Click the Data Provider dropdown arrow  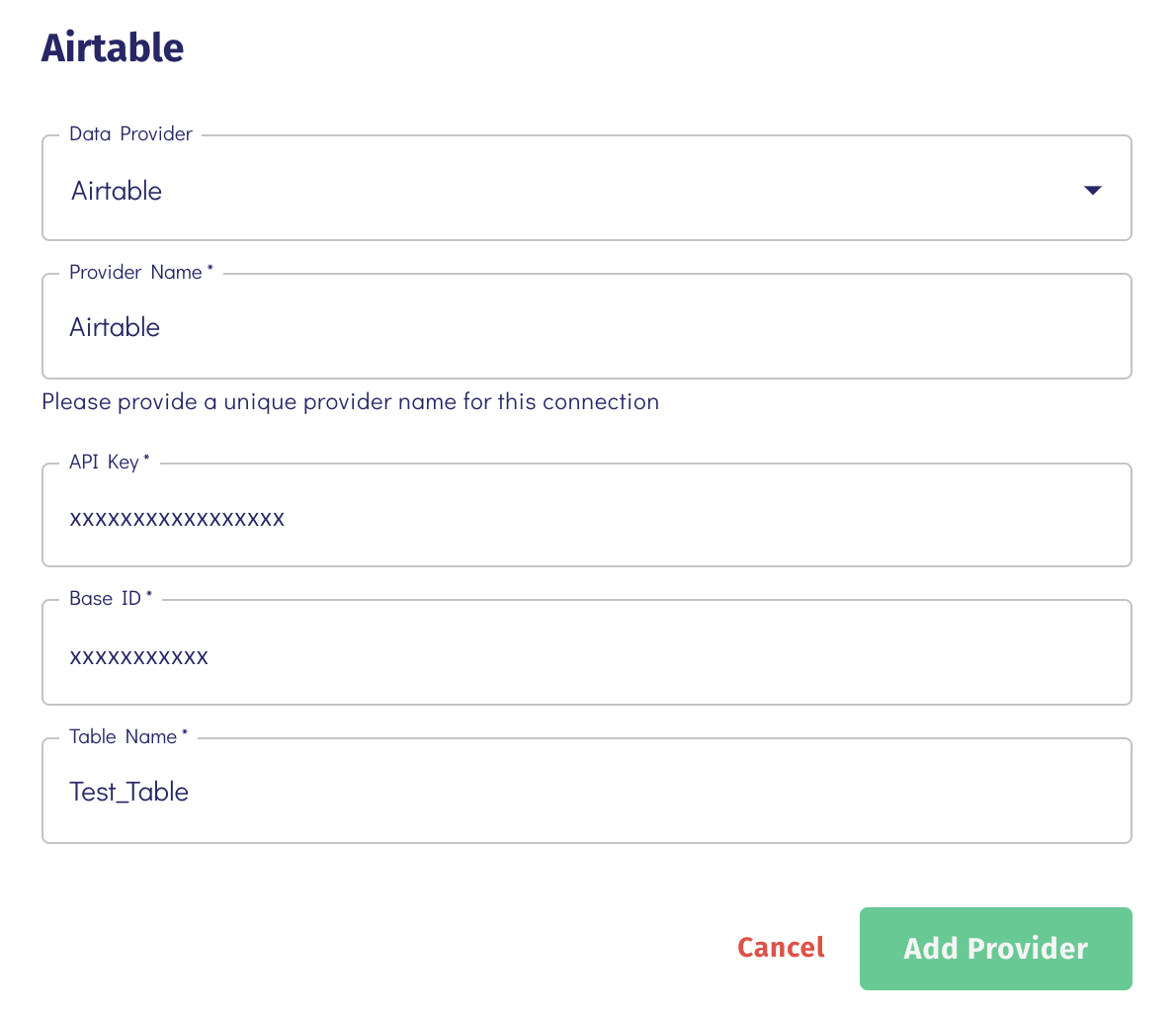point(1093,191)
